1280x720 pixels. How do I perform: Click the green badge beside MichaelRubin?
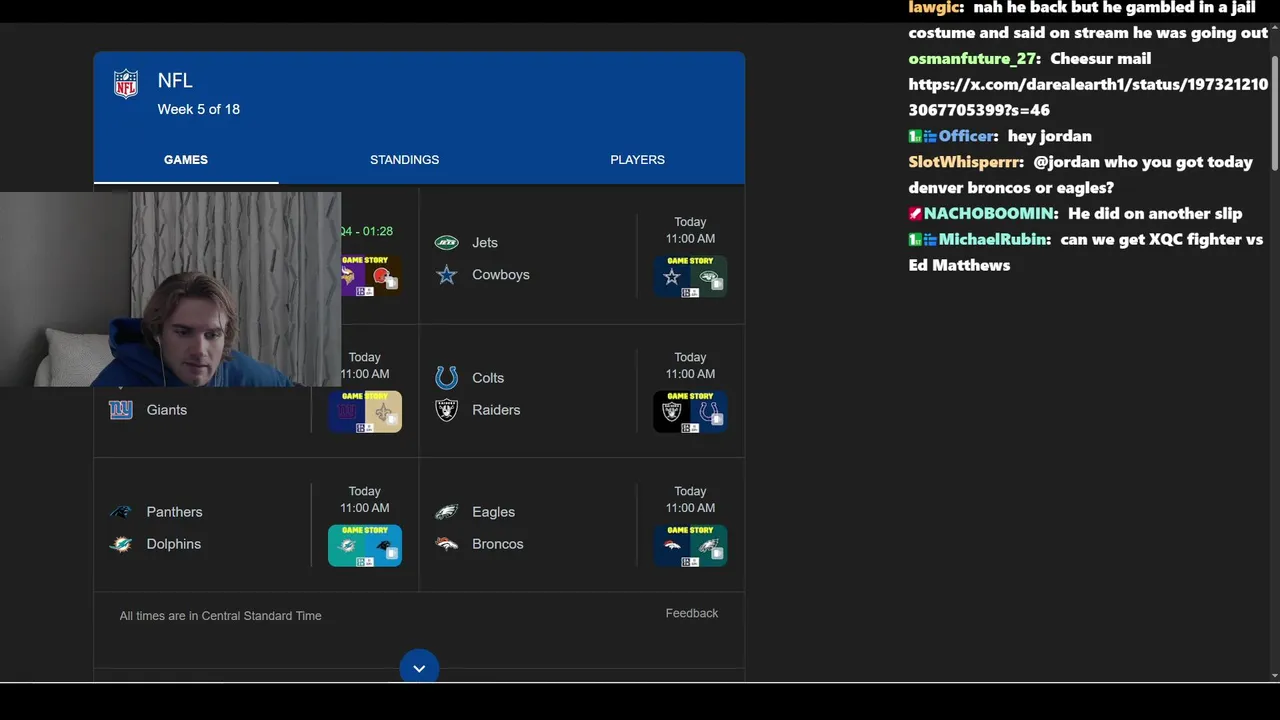tap(915, 239)
